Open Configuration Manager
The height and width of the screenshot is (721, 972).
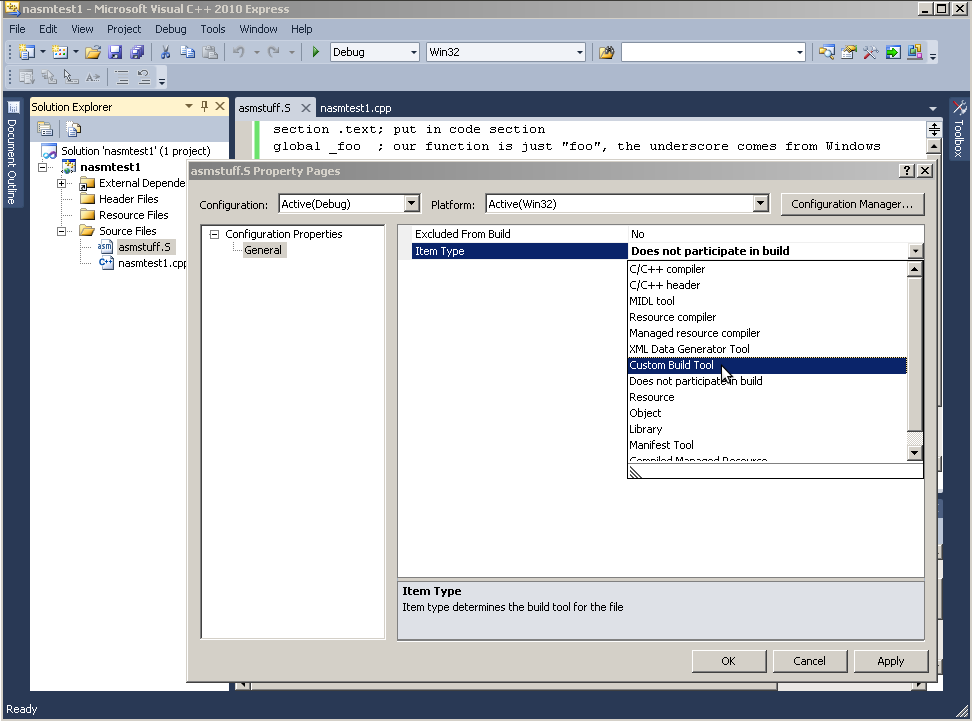click(x=852, y=204)
